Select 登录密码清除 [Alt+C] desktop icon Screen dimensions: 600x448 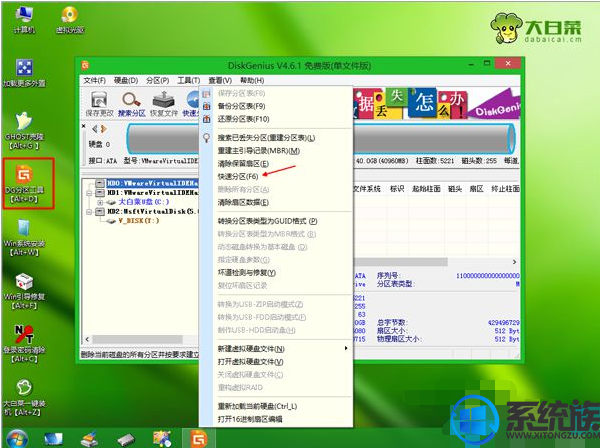point(24,344)
